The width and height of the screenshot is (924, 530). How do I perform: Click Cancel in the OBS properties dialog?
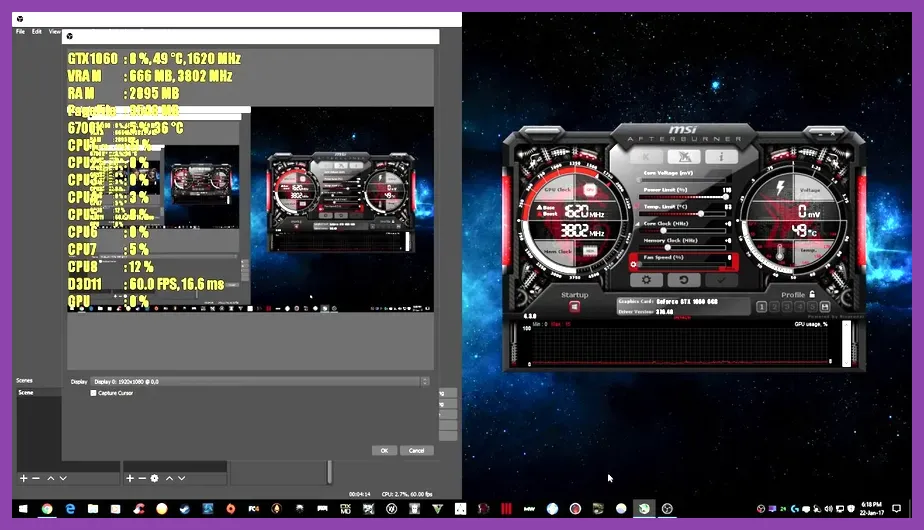tap(417, 450)
